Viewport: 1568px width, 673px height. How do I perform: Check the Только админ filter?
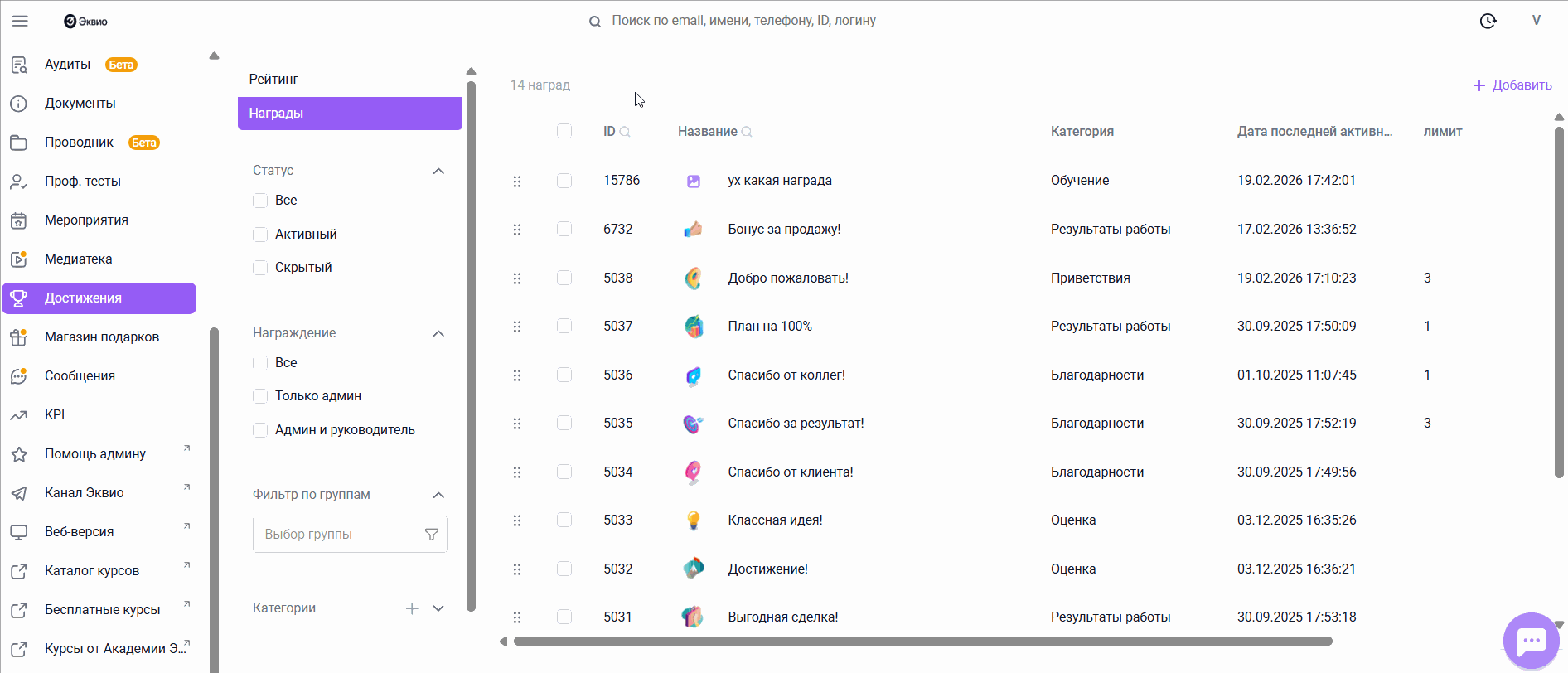260,396
